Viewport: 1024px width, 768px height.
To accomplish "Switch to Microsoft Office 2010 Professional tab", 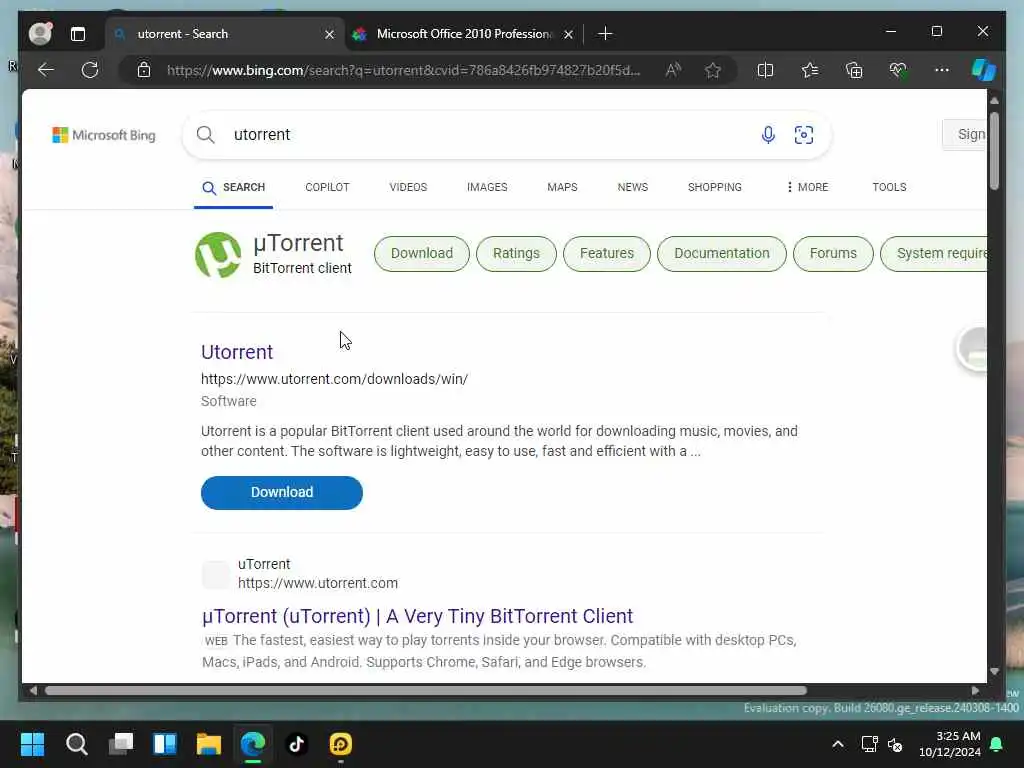I will click(x=463, y=34).
